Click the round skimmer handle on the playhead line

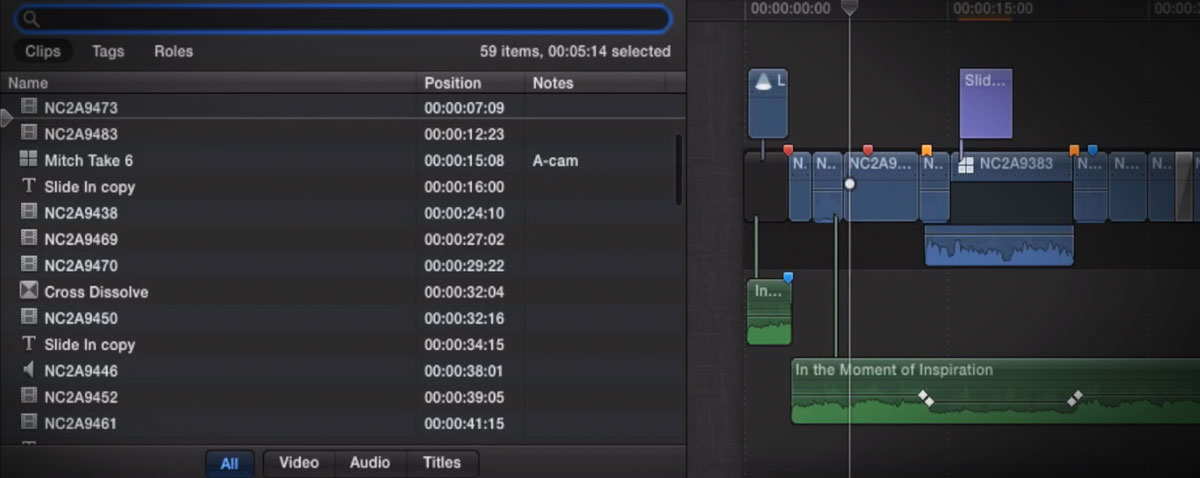[850, 184]
